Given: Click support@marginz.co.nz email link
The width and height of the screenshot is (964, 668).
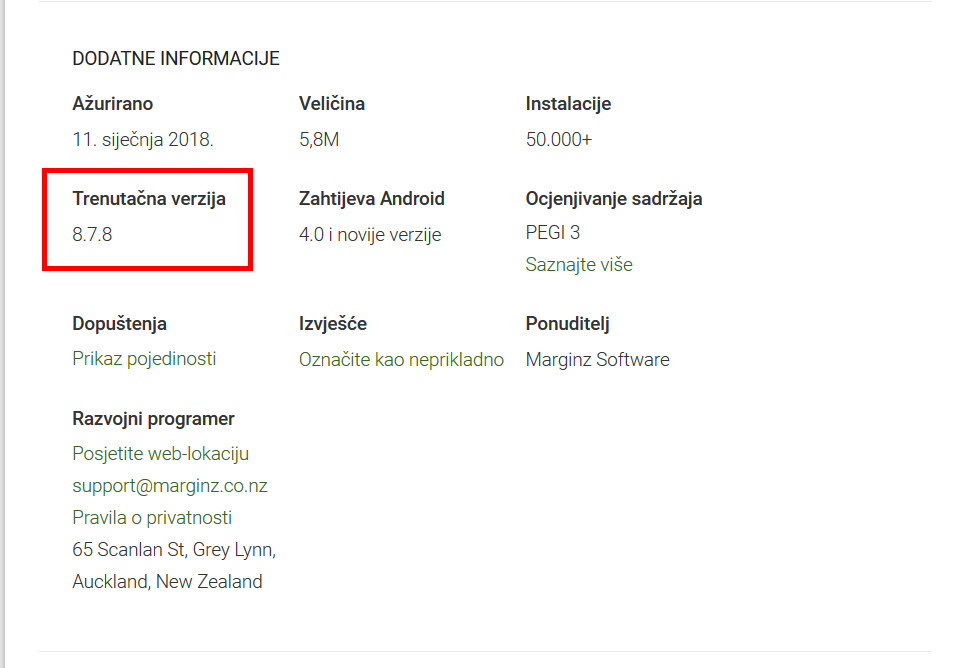Looking at the screenshot, I should pyautogui.click(x=170, y=486).
